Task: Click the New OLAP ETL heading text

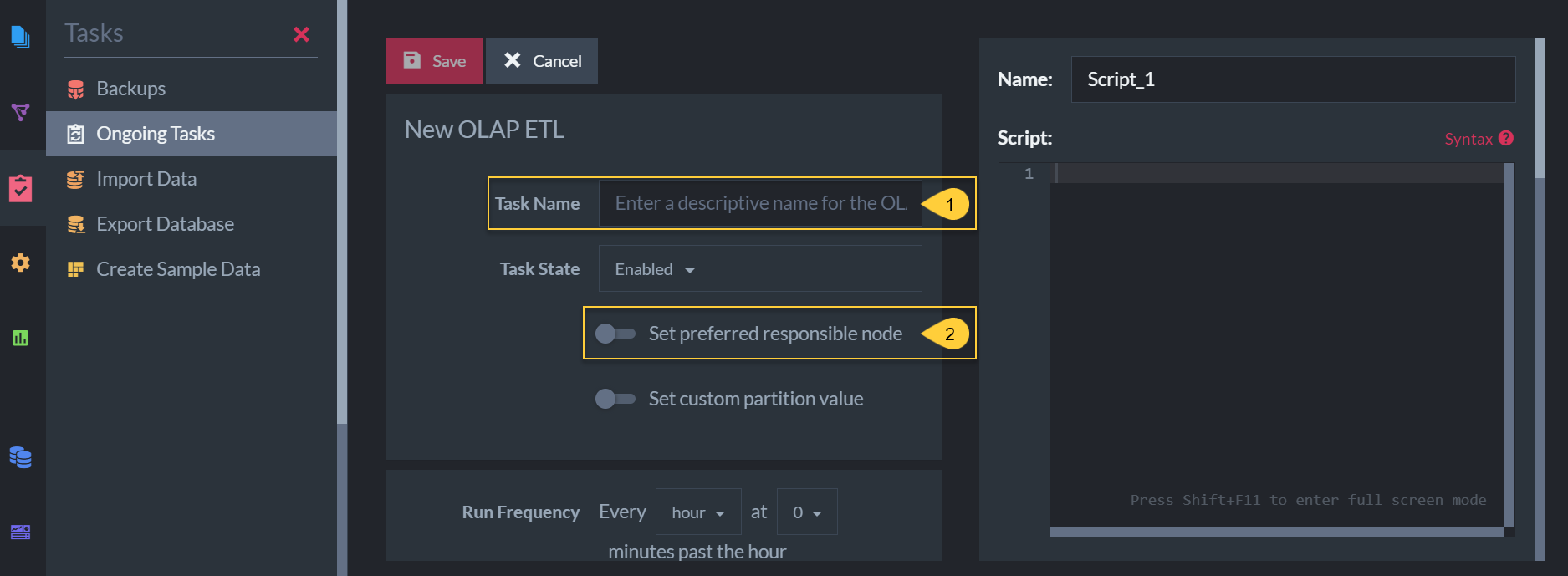Action: [x=484, y=130]
